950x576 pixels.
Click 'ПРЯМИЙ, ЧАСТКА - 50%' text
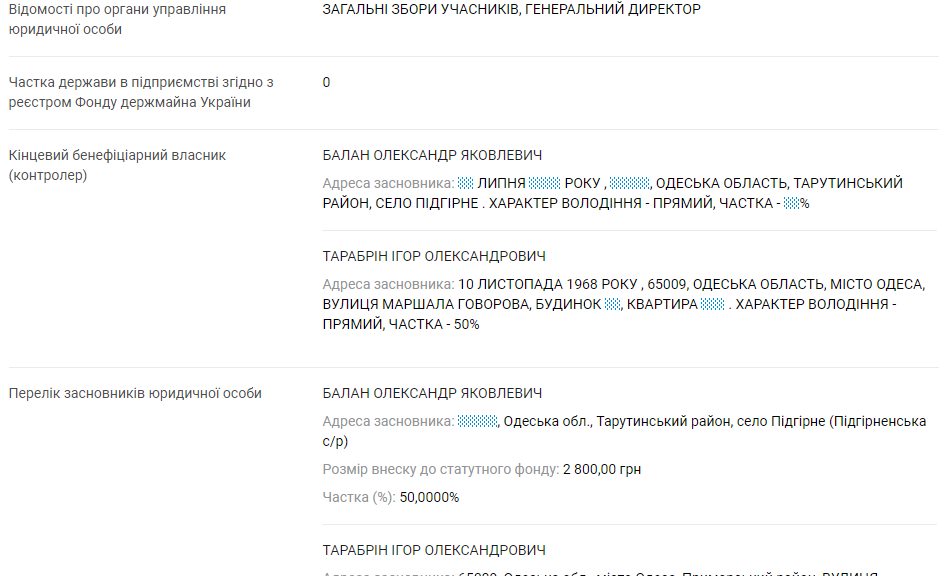[x=400, y=324]
